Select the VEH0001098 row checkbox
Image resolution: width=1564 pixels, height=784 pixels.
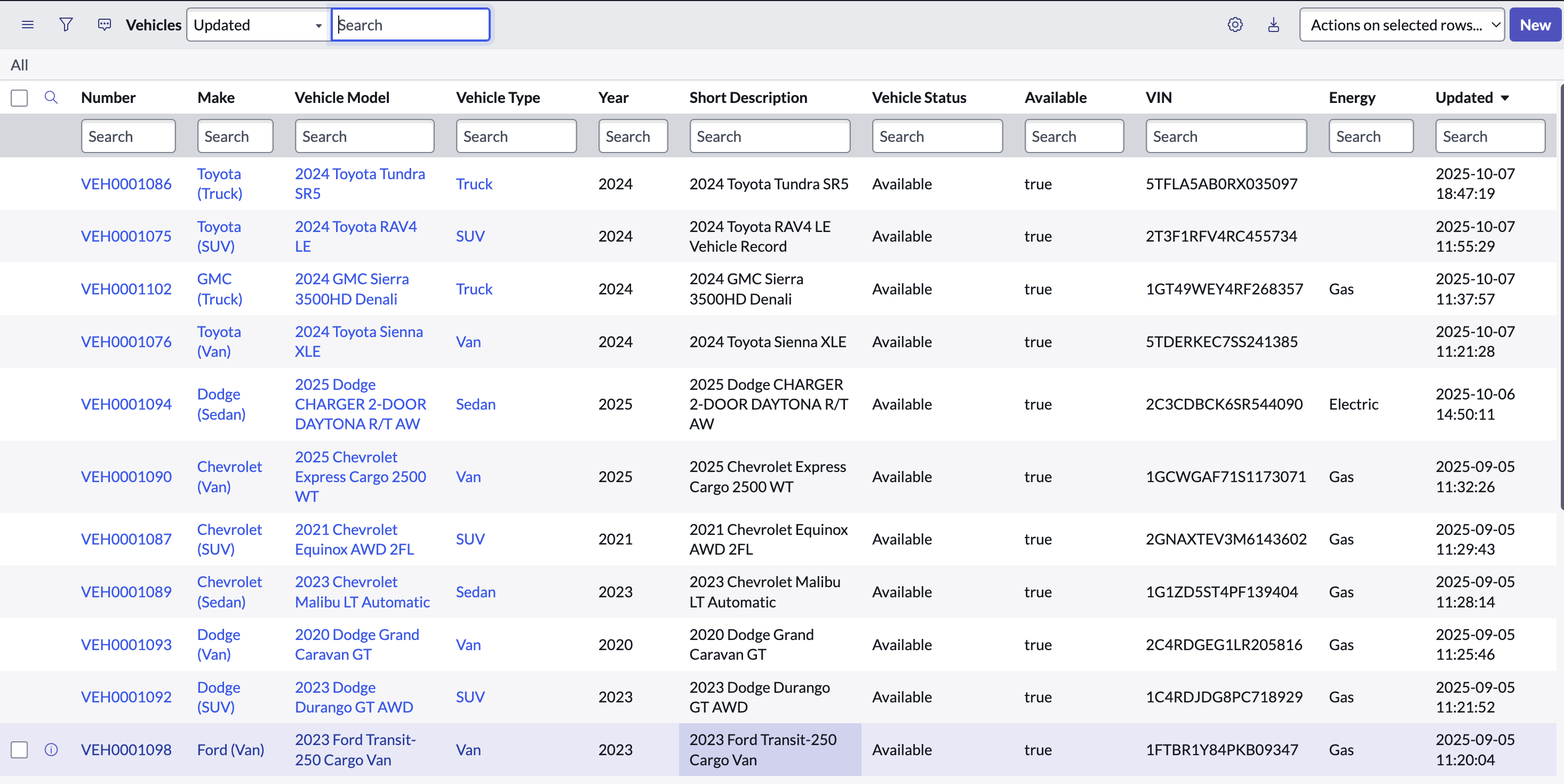coord(19,749)
